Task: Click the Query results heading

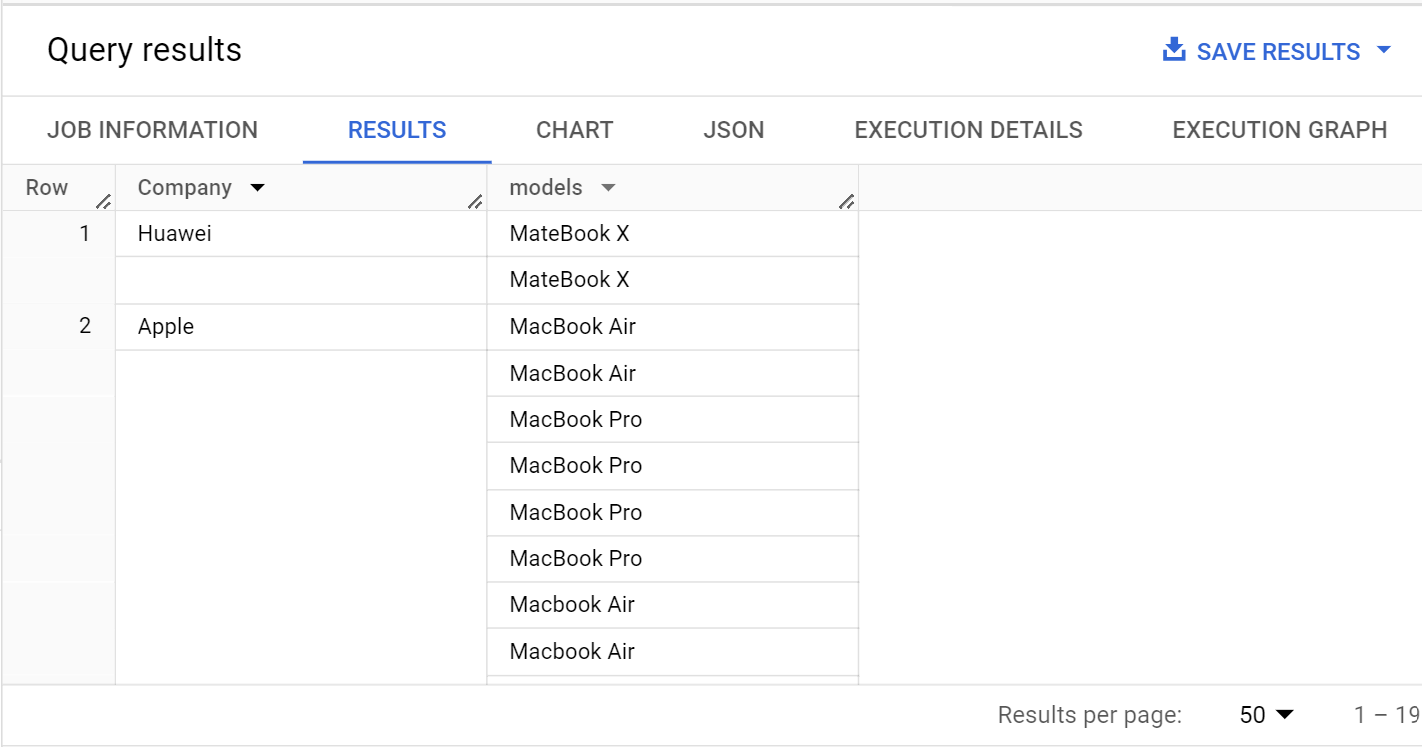Action: click(x=145, y=50)
